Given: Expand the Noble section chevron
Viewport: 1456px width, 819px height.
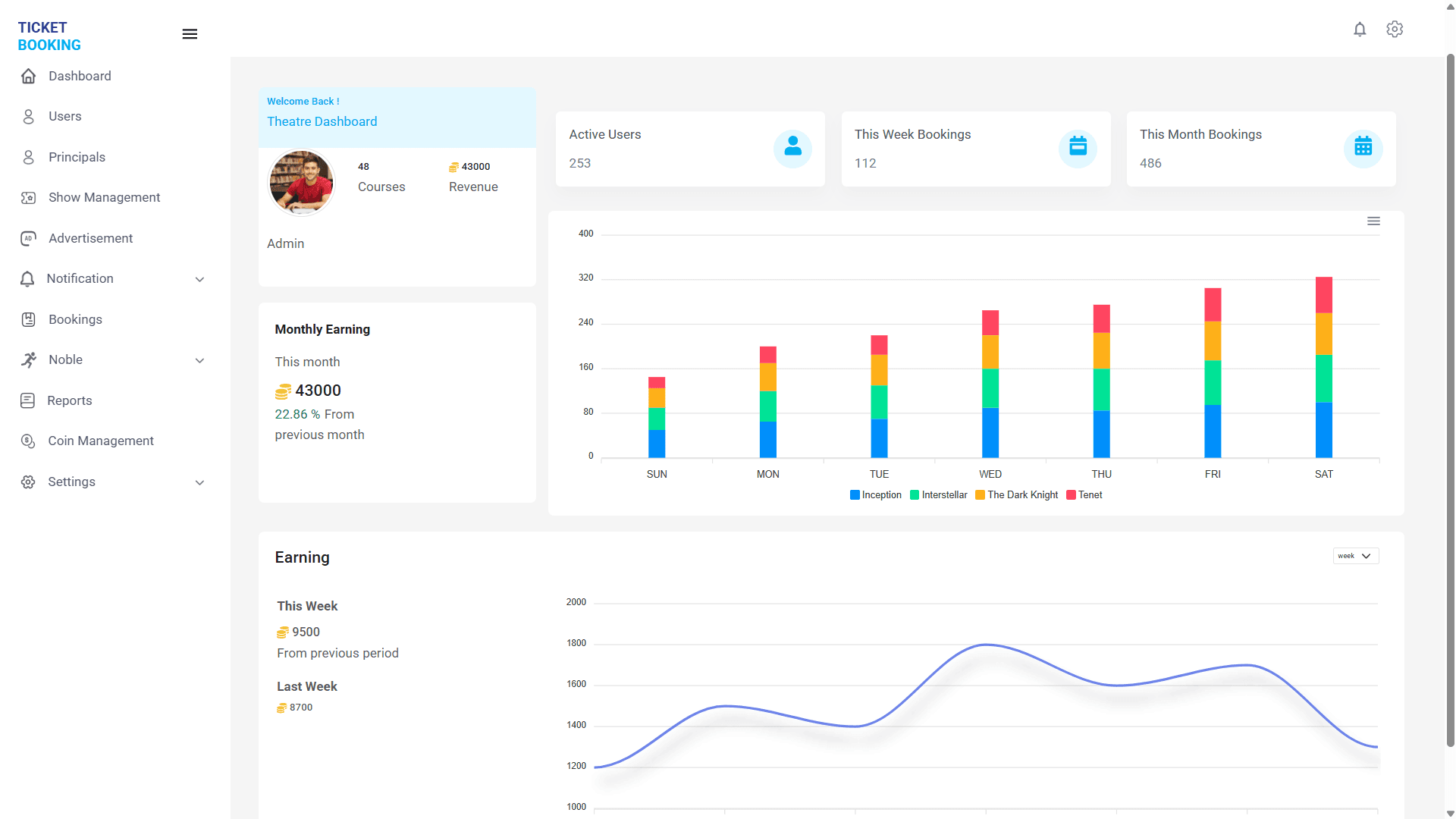Looking at the screenshot, I should click(x=199, y=360).
